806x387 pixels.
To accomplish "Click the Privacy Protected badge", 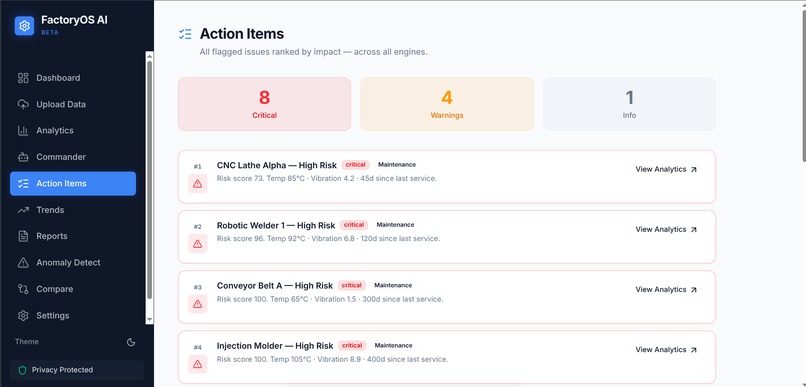I will 77,370.
